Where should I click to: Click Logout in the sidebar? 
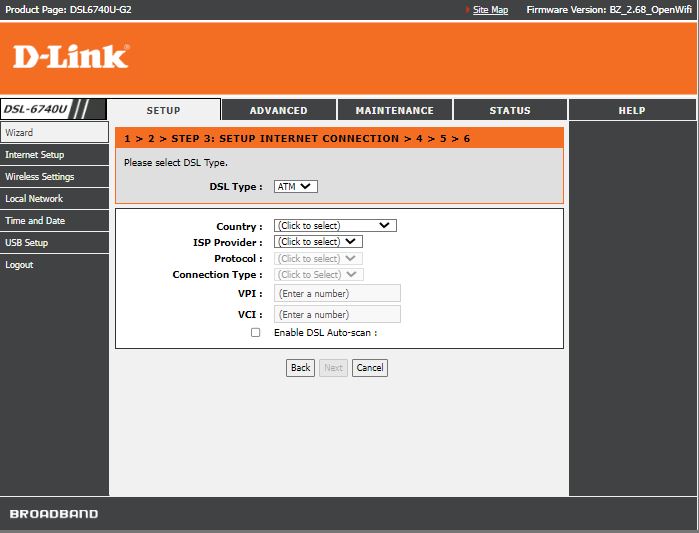(54, 265)
